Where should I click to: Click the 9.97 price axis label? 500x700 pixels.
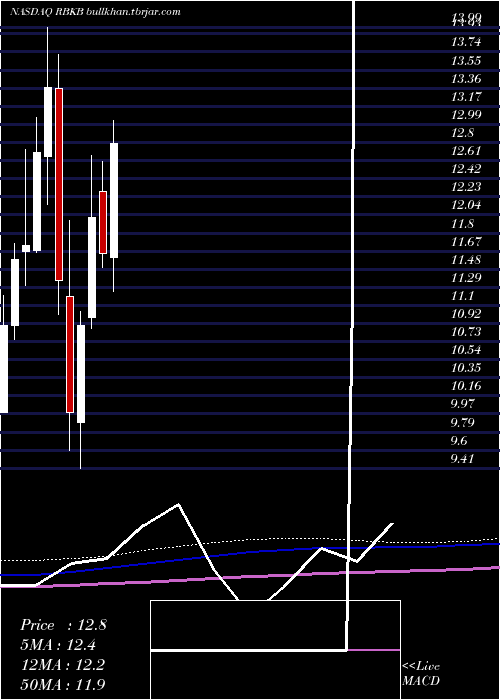pos(463,404)
